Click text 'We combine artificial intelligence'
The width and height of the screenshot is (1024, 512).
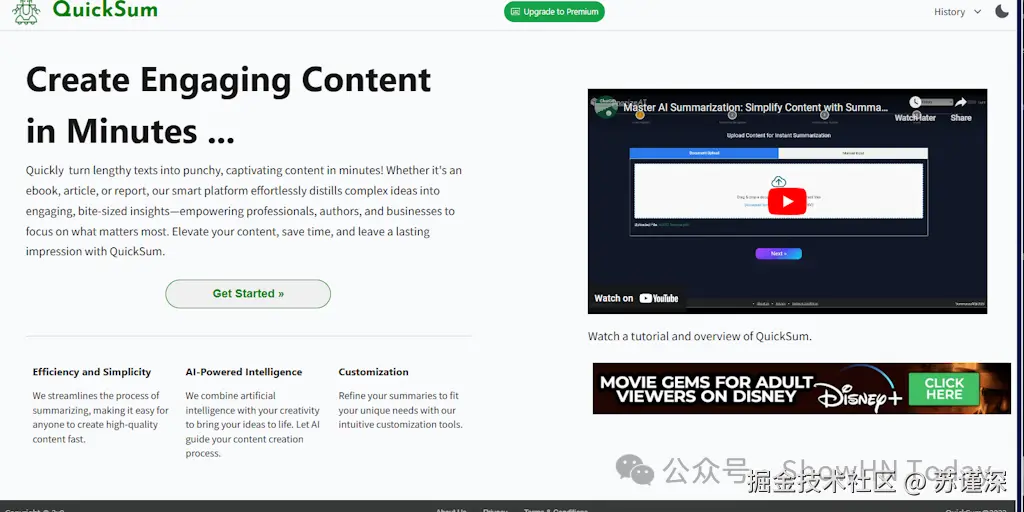point(253,424)
